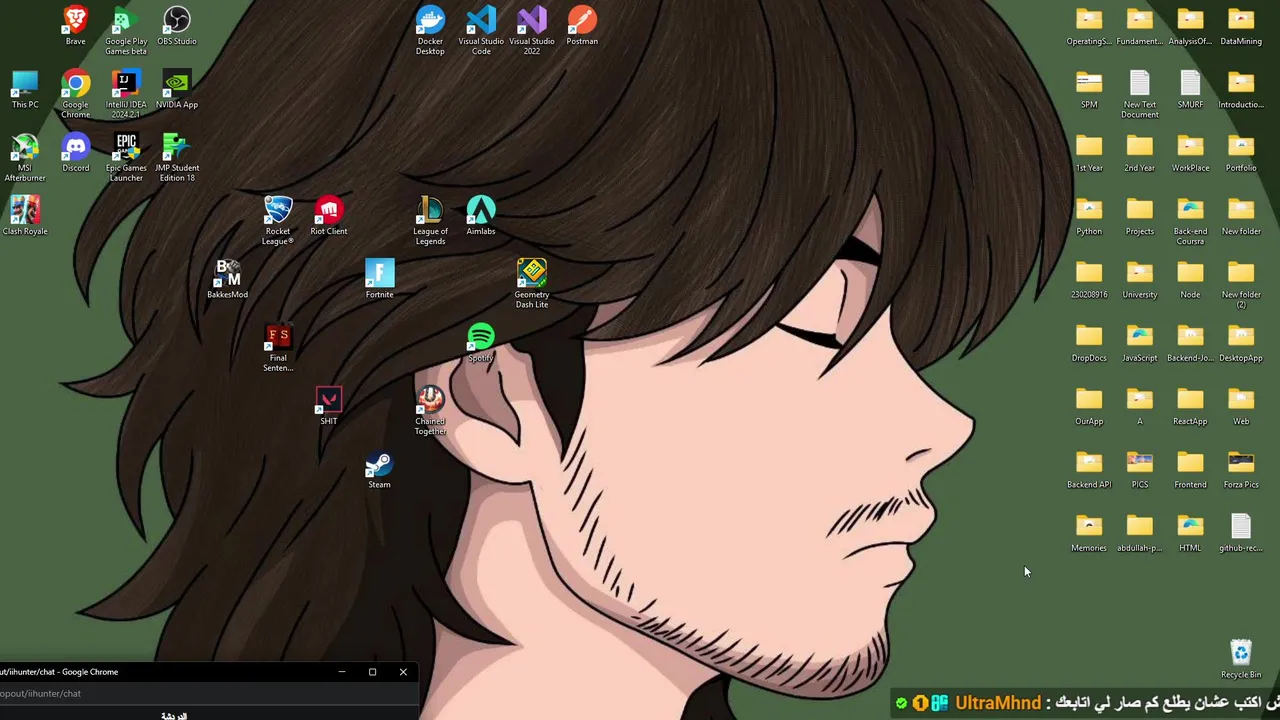Launch Fortnite from desktop
1280x720 pixels.
[379, 278]
